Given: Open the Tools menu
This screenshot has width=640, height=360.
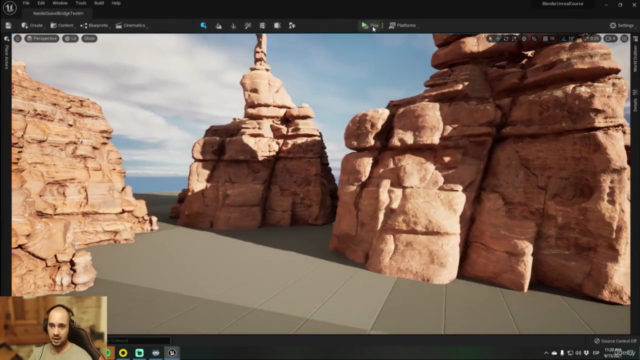Looking at the screenshot, I should pos(81,3).
